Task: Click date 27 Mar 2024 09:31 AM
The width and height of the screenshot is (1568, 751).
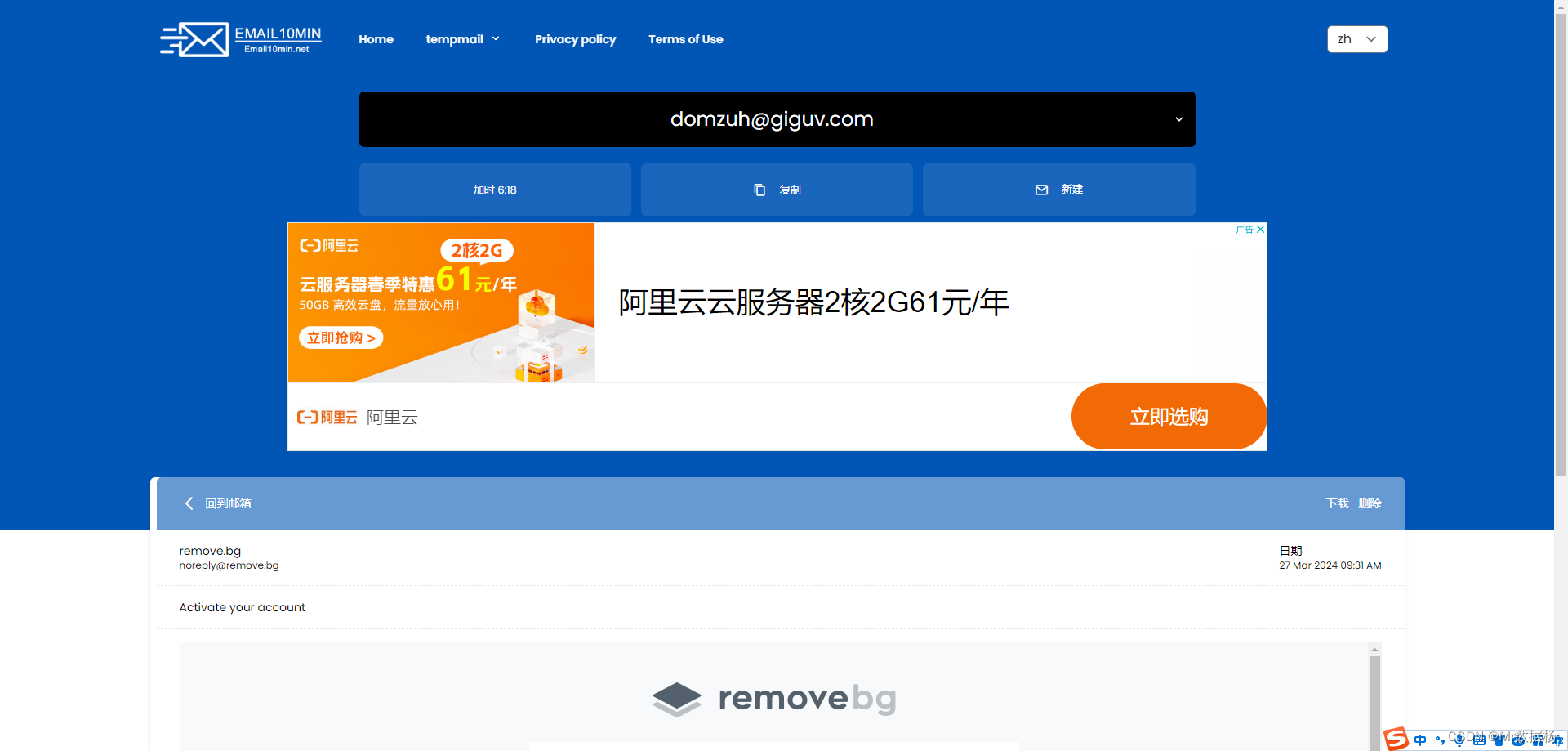Action: (x=1330, y=565)
